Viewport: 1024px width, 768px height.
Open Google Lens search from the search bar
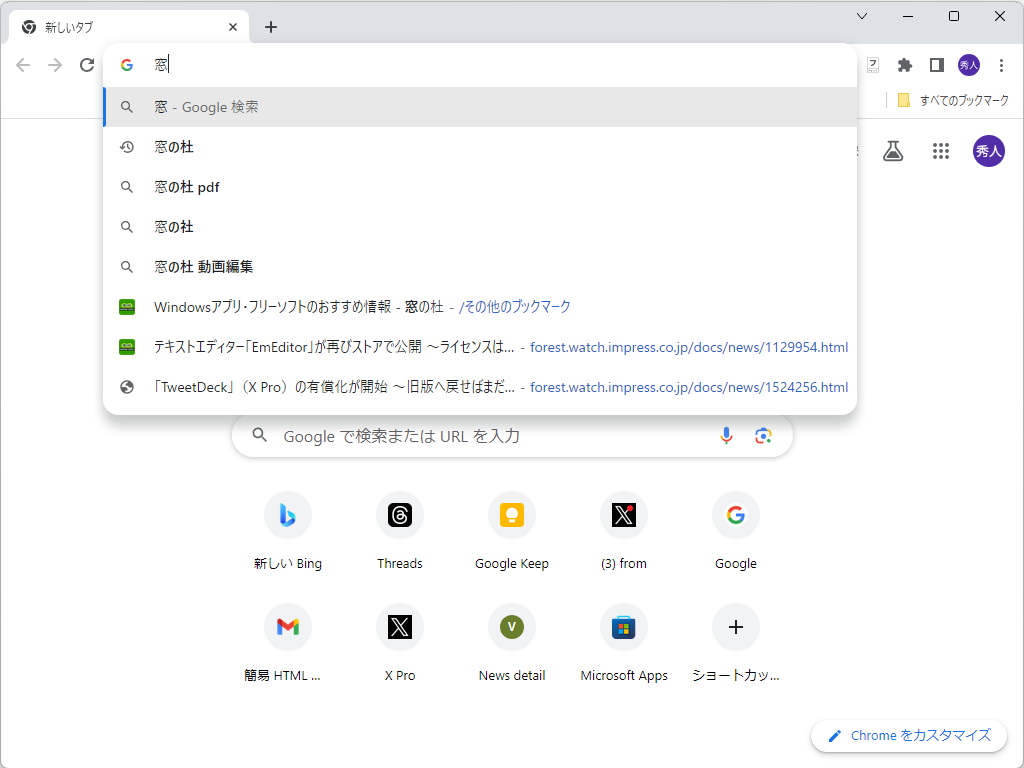(x=763, y=436)
